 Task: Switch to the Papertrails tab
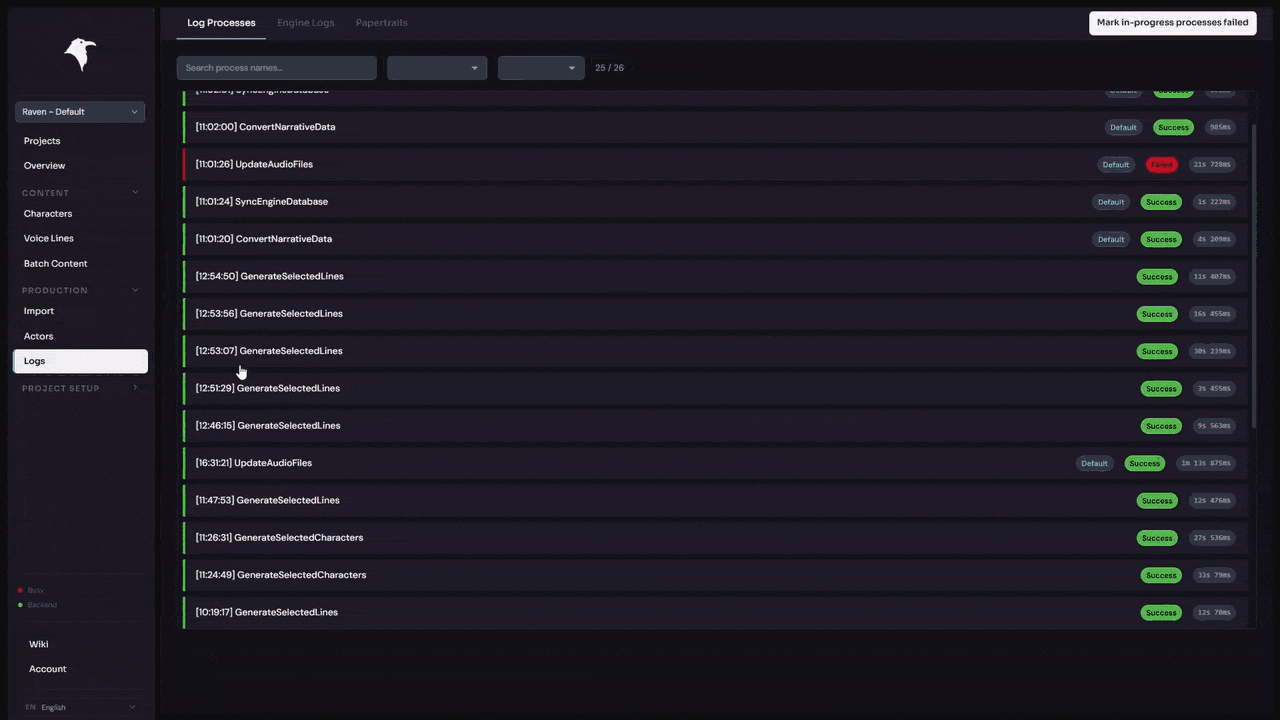point(382,23)
